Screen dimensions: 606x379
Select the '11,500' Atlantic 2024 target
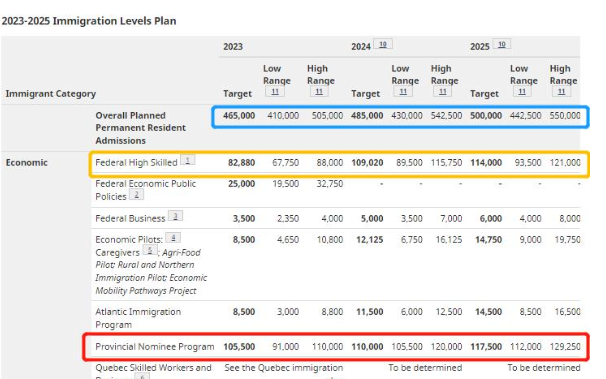[369, 312]
